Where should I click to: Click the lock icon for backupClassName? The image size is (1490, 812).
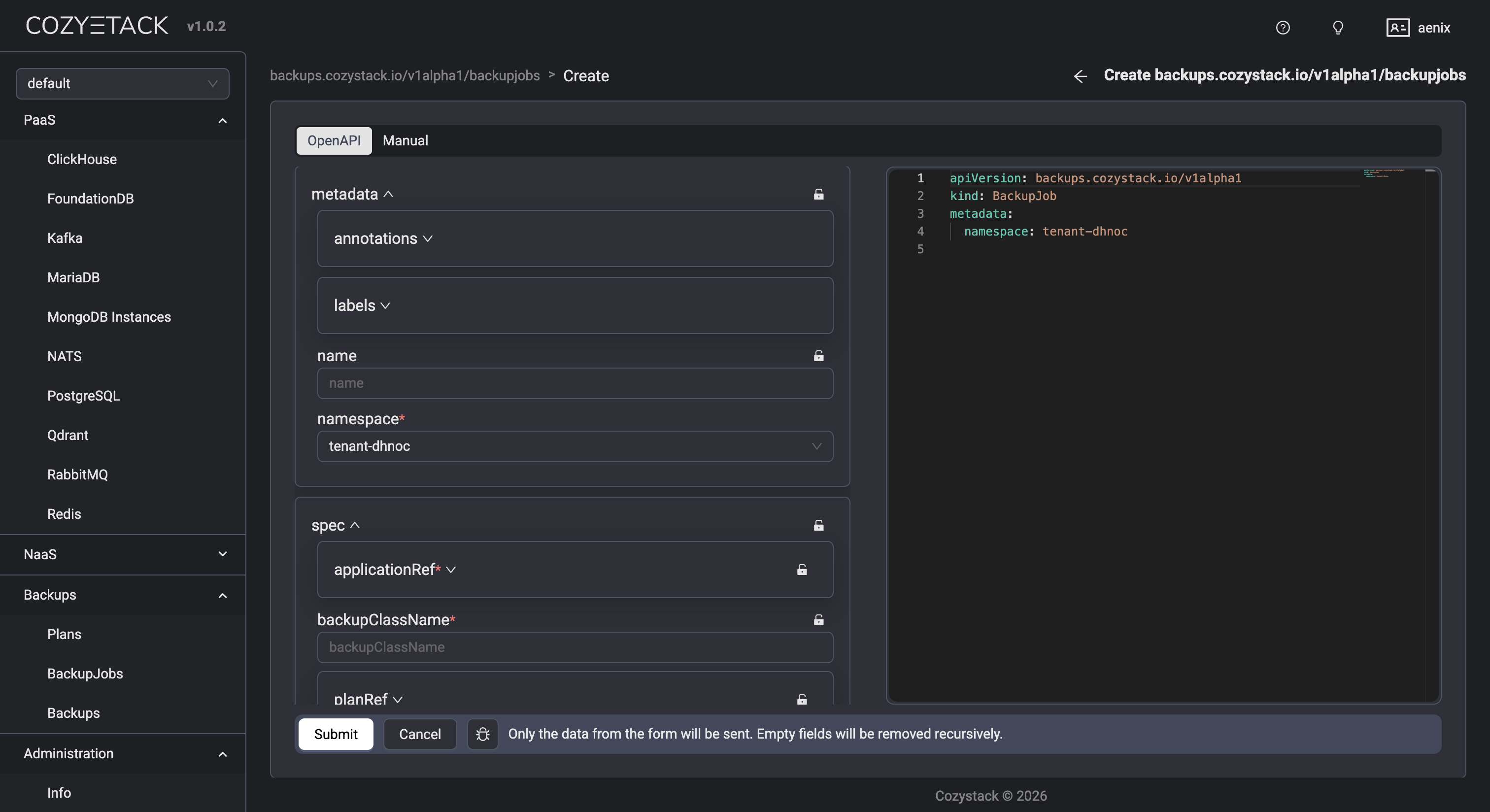click(x=818, y=620)
